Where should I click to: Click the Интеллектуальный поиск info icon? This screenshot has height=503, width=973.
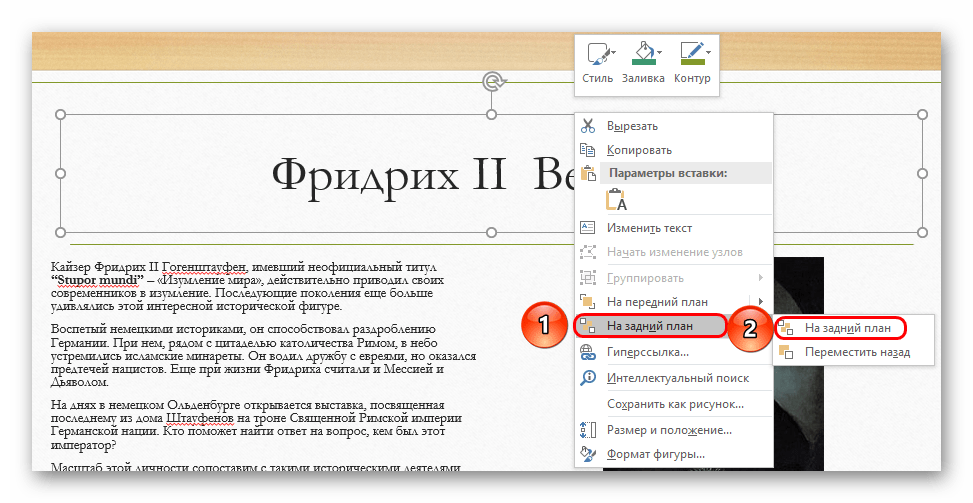click(x=588, y=378)
